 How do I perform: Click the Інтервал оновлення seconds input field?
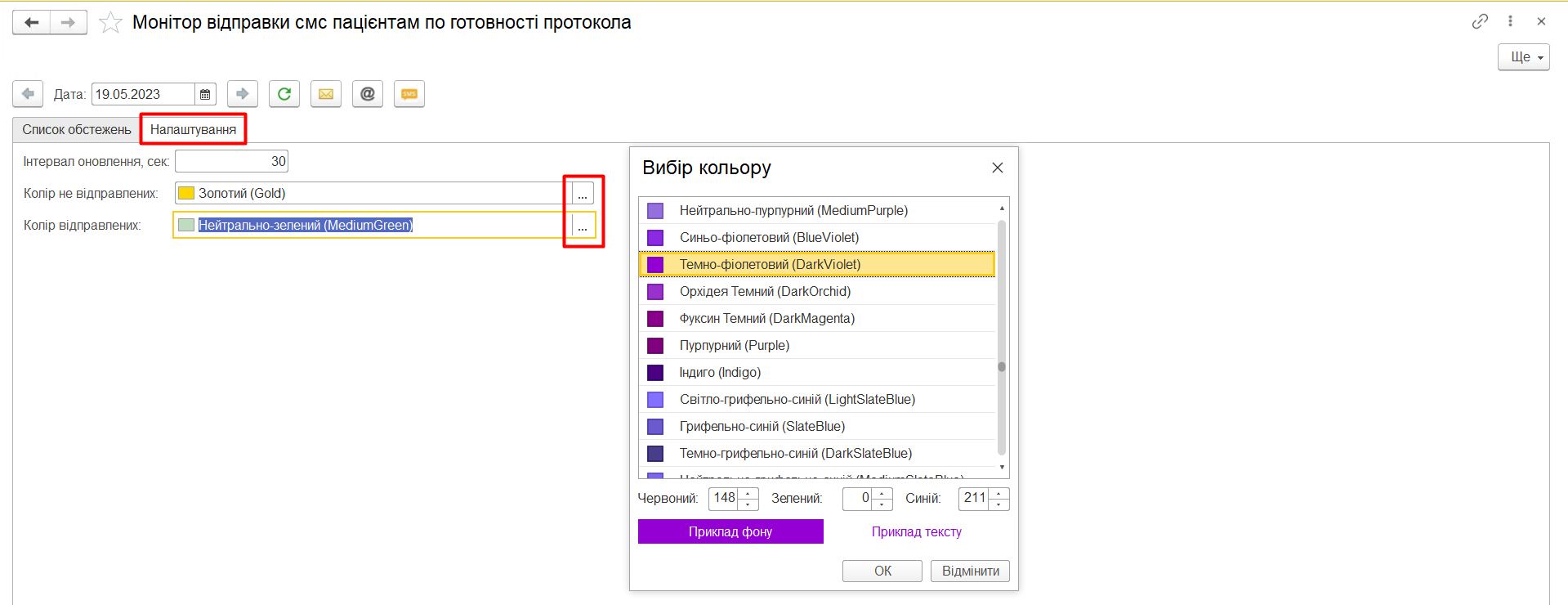(x=231, y=162)
